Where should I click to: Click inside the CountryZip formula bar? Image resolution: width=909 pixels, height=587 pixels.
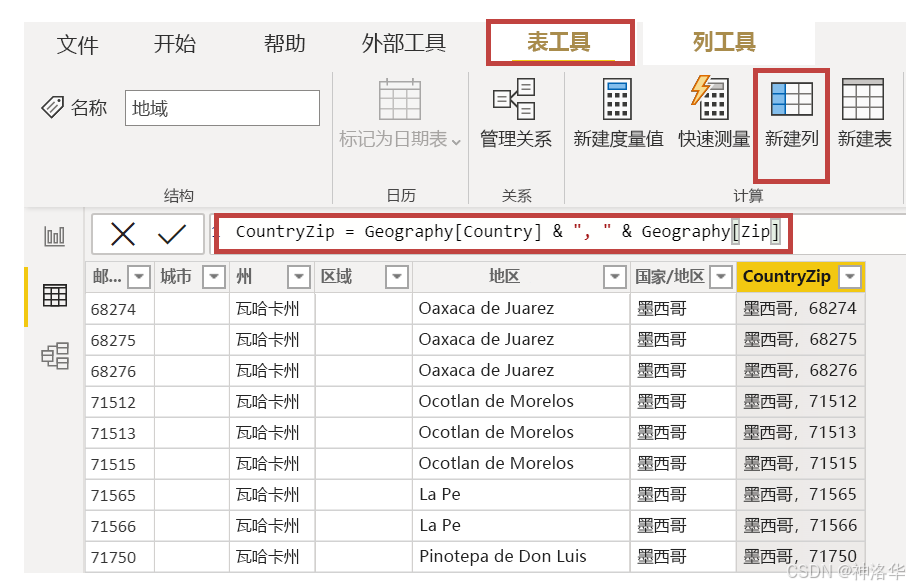click(503, 233)
